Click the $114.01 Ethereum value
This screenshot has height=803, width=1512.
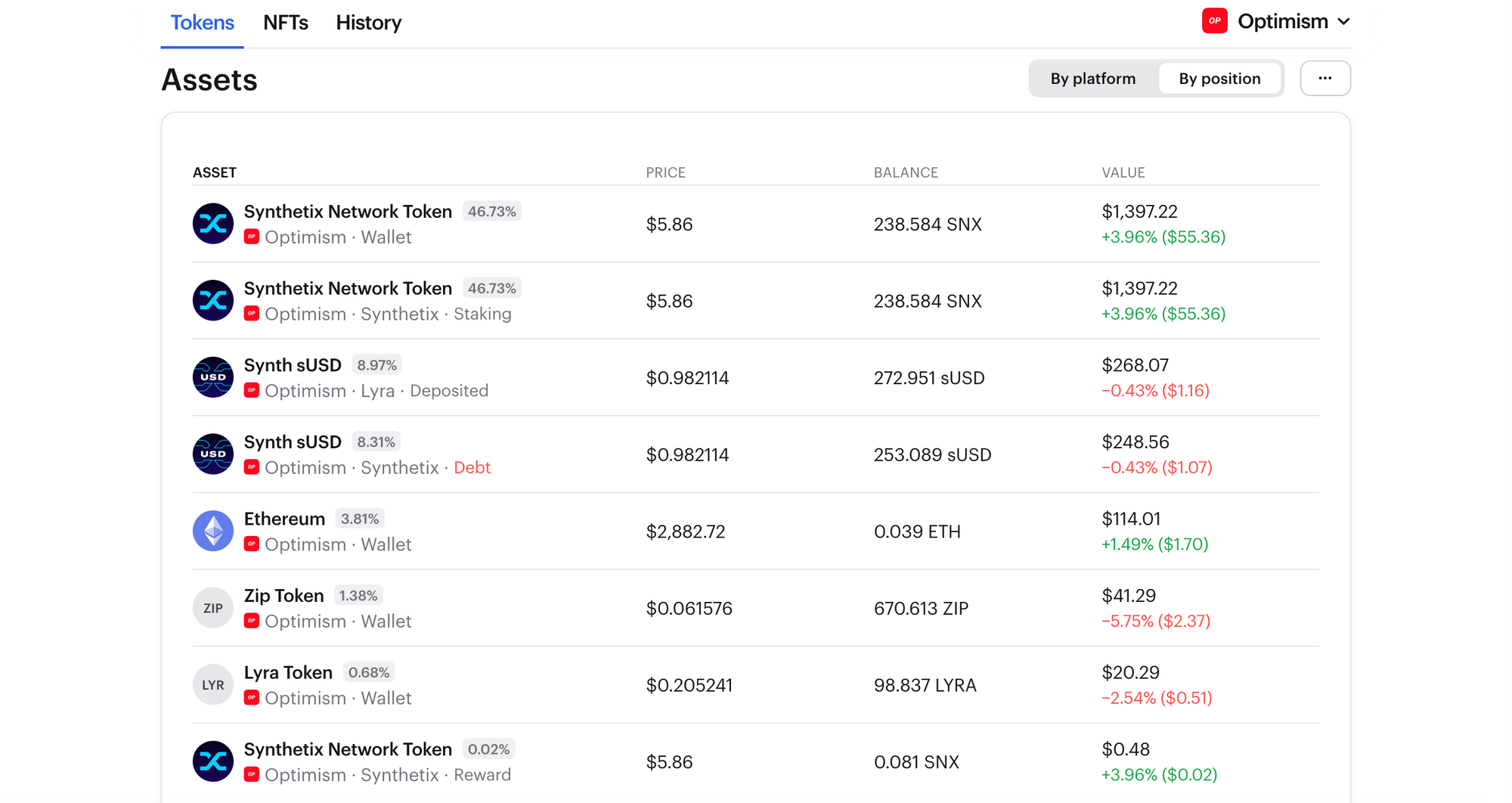pos(1131,519)
